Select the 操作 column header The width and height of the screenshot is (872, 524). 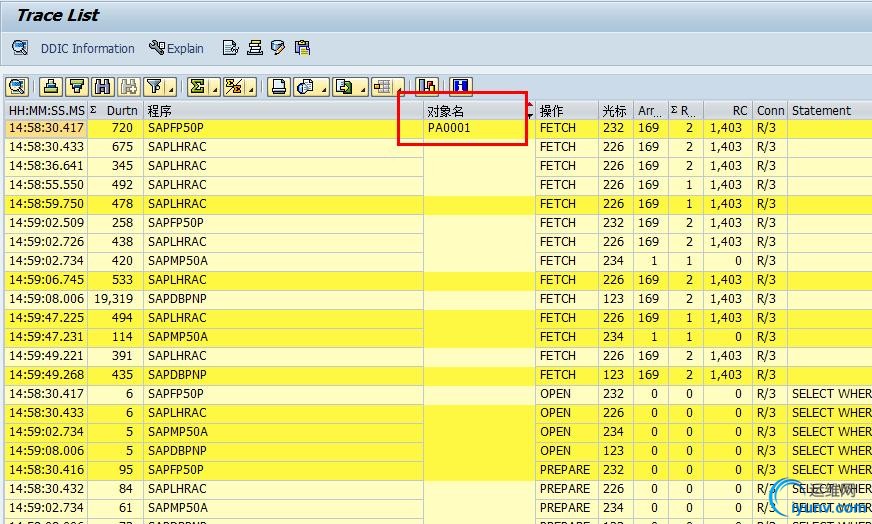[567, 111]
